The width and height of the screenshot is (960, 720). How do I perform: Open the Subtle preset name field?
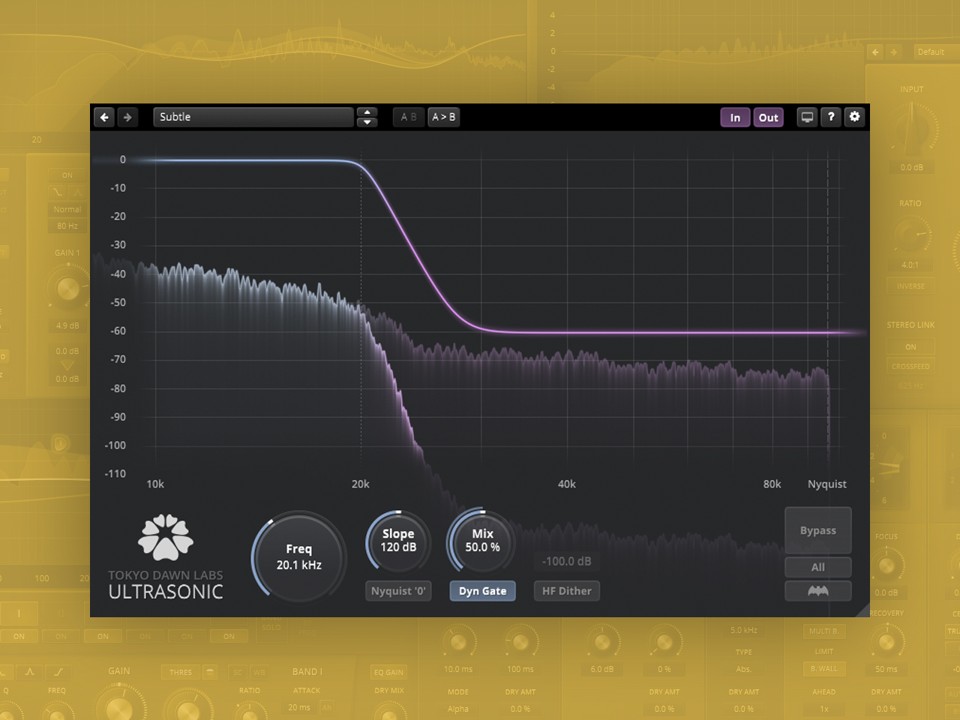tap(253, 117)
